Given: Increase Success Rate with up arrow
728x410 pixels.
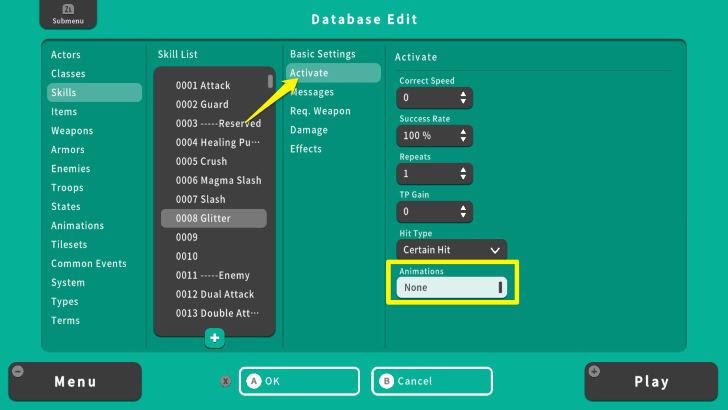Looking at the screenshot, I should point(463,132).
